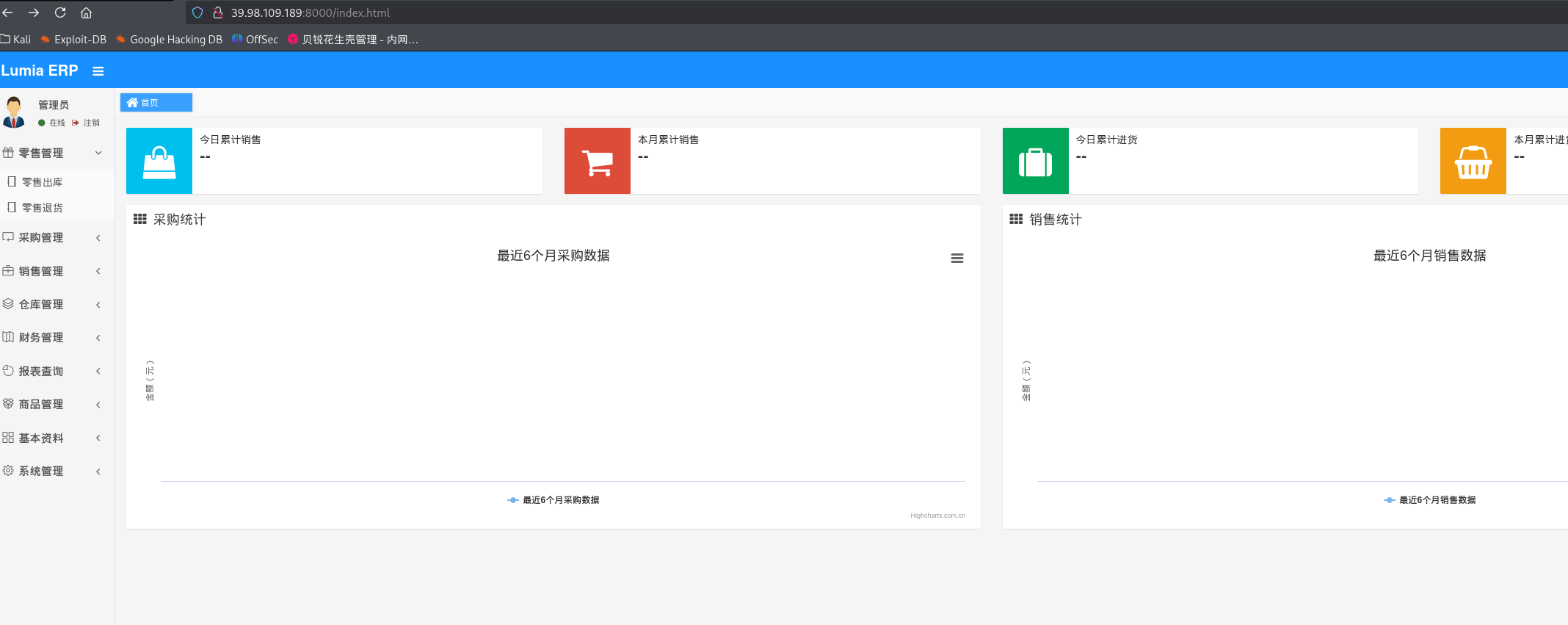The width and height of the screenshot is (1568, 625).
Task: Click the 系统管理 gear icon
Action: tap(8, 471)
